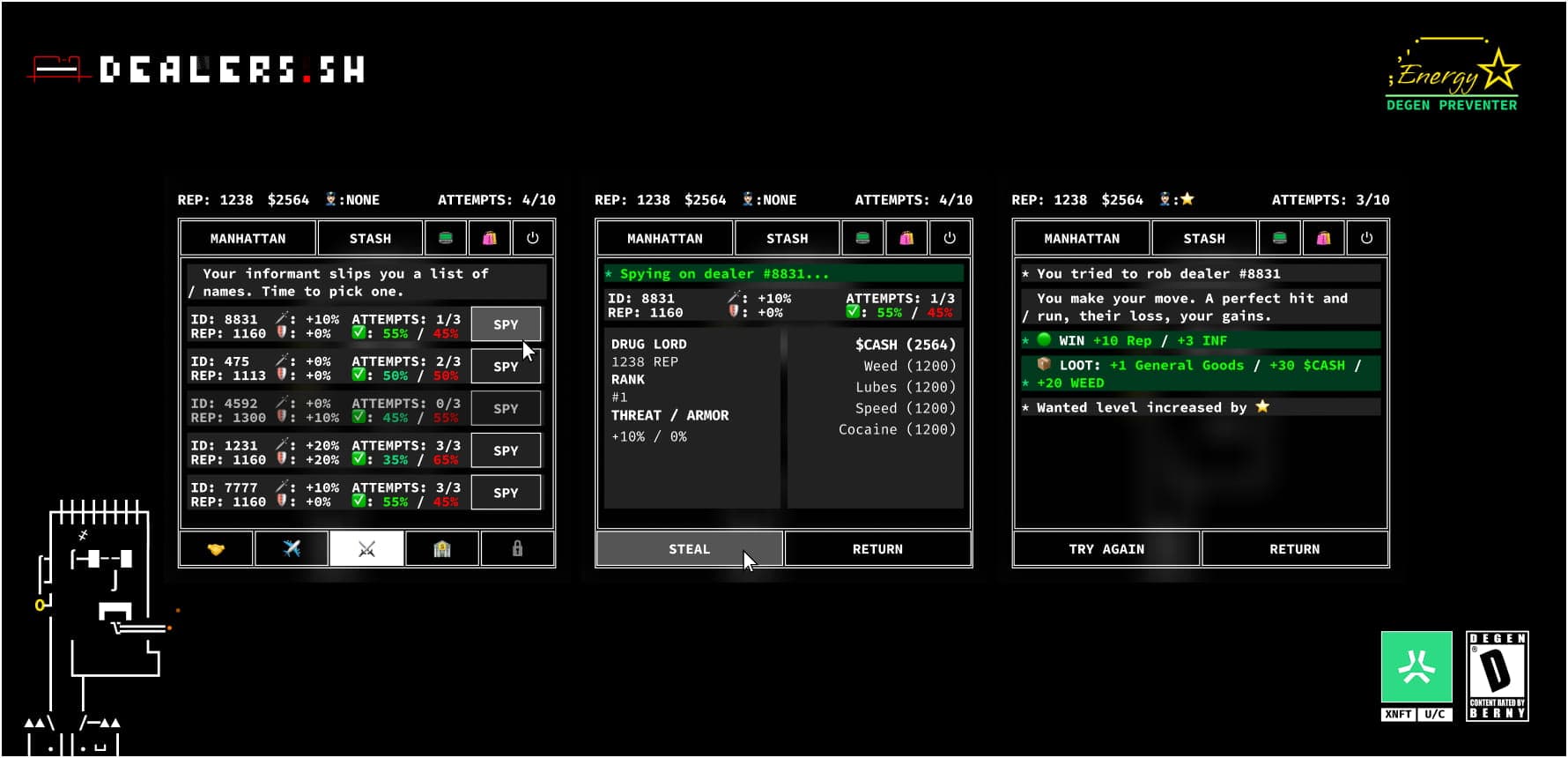Open the shopping bags icon in the middle panel
This screenshot has width=1568, height=758.
[x=906, y=238]
